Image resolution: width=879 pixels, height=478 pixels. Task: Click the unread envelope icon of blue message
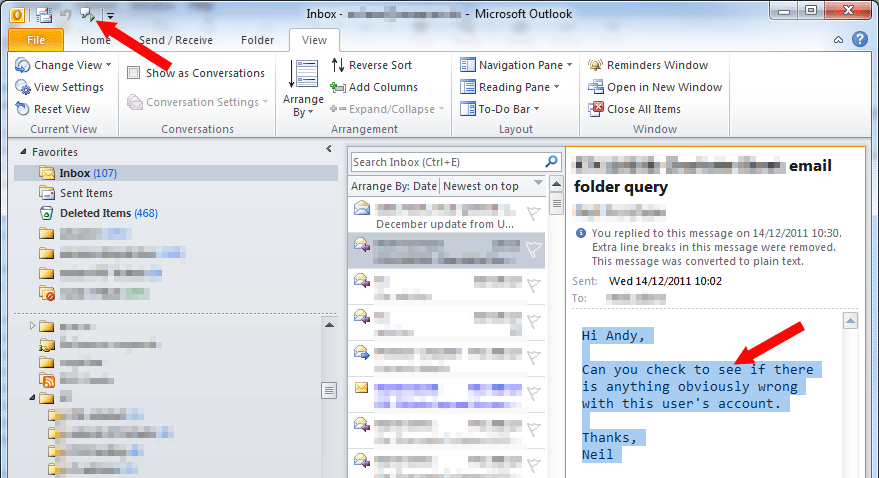click(x=362, y=387)
